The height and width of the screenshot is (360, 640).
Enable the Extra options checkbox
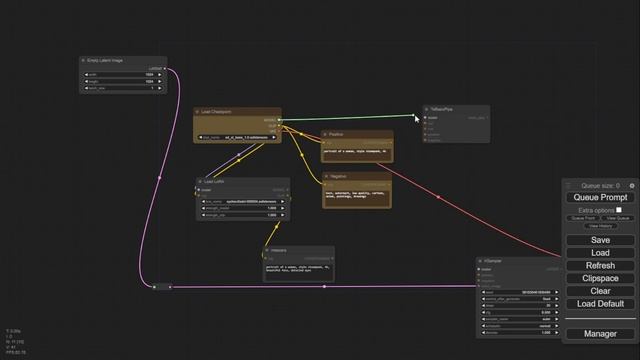click(619, 210)
